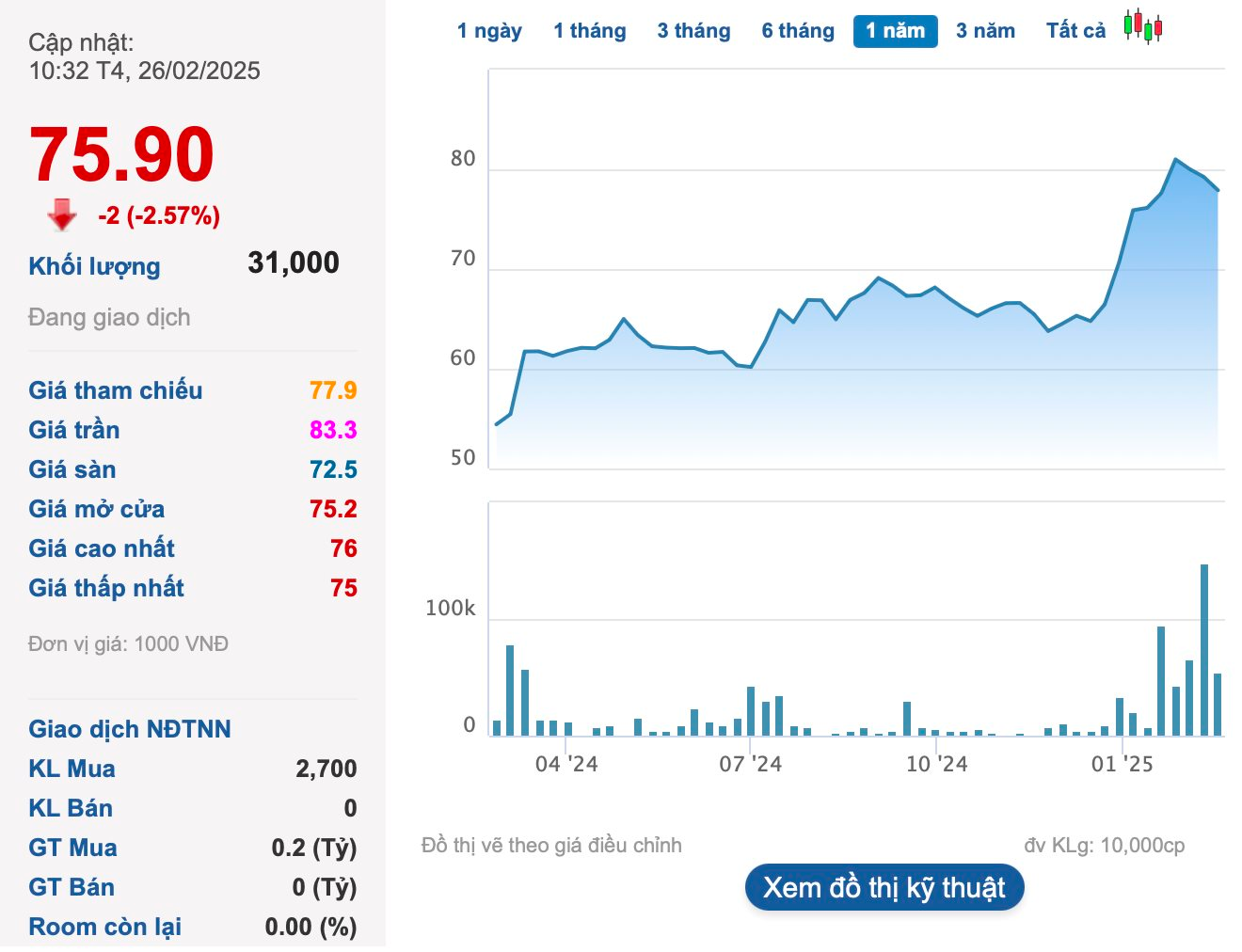This screenshot has width=1242, height=952.
Task: Select opening price value 75.2
Action: pyautogui.click(x=333, y=509)
